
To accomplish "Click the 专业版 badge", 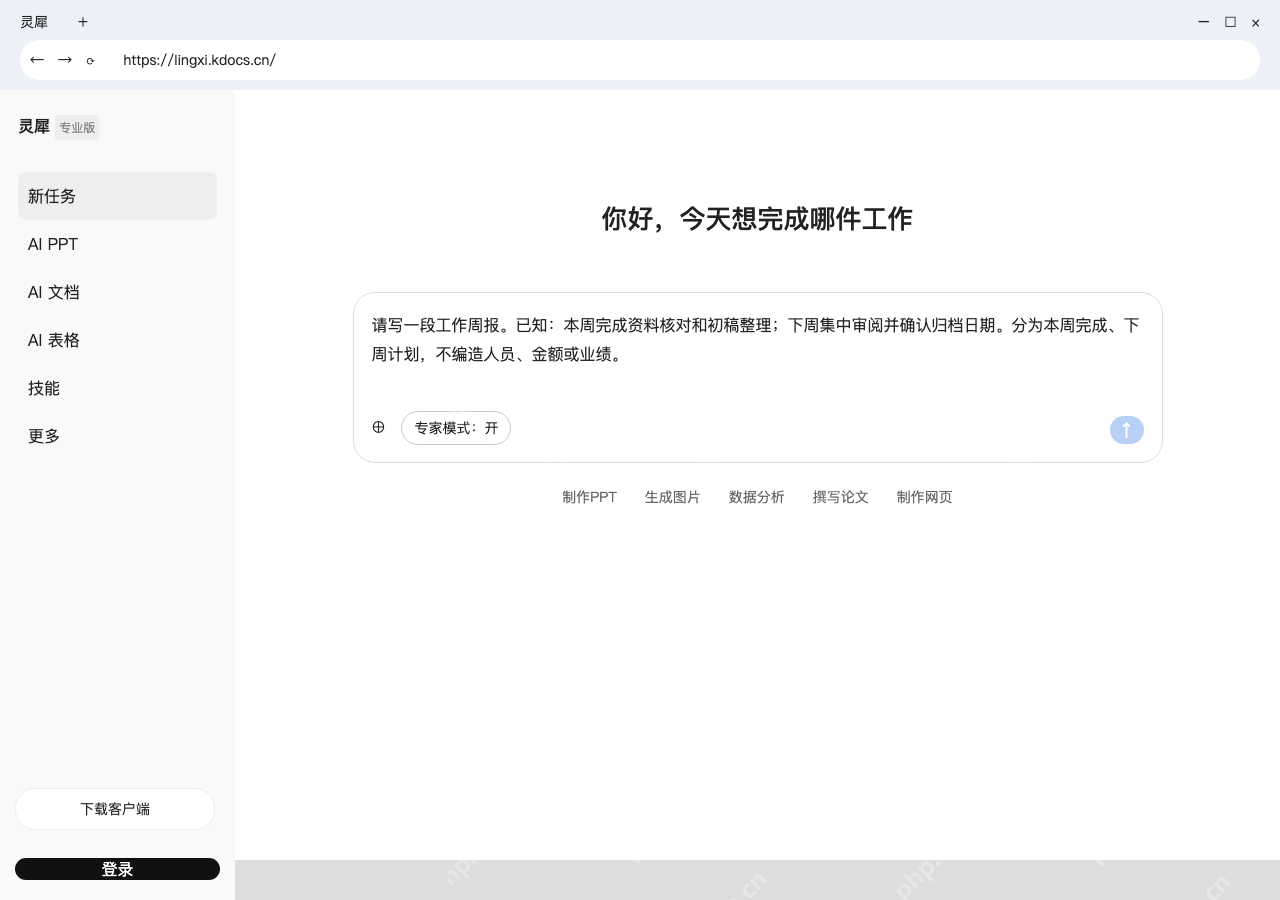I will pos(77,128).
